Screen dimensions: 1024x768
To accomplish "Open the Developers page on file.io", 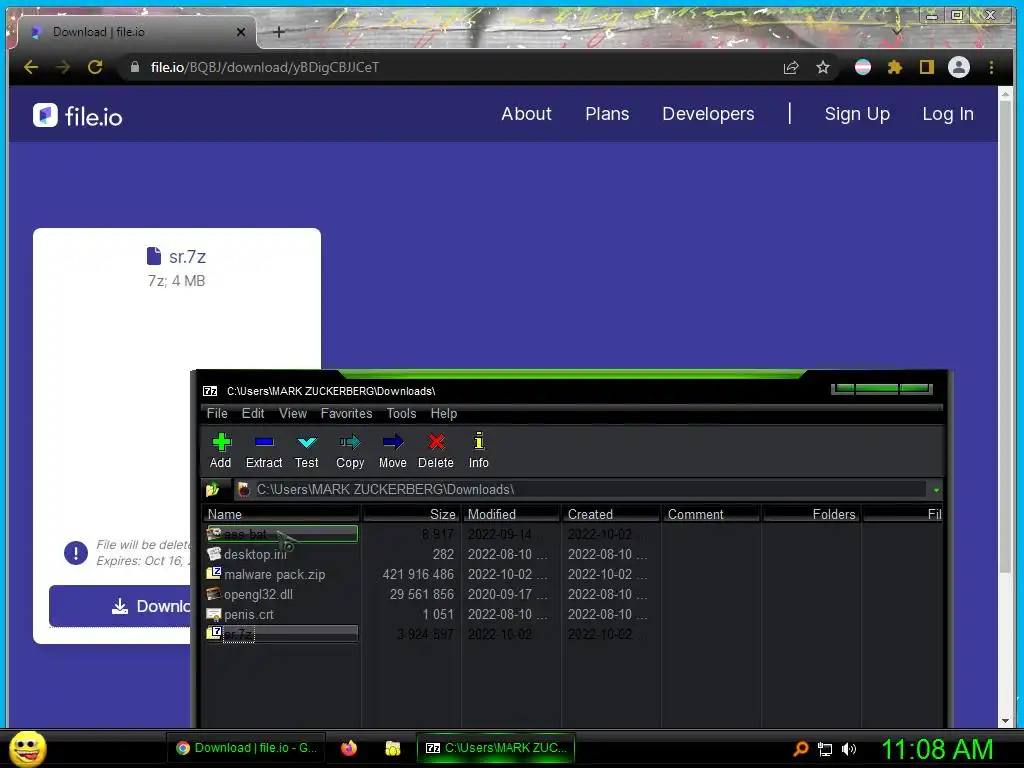I will point(708,114).
